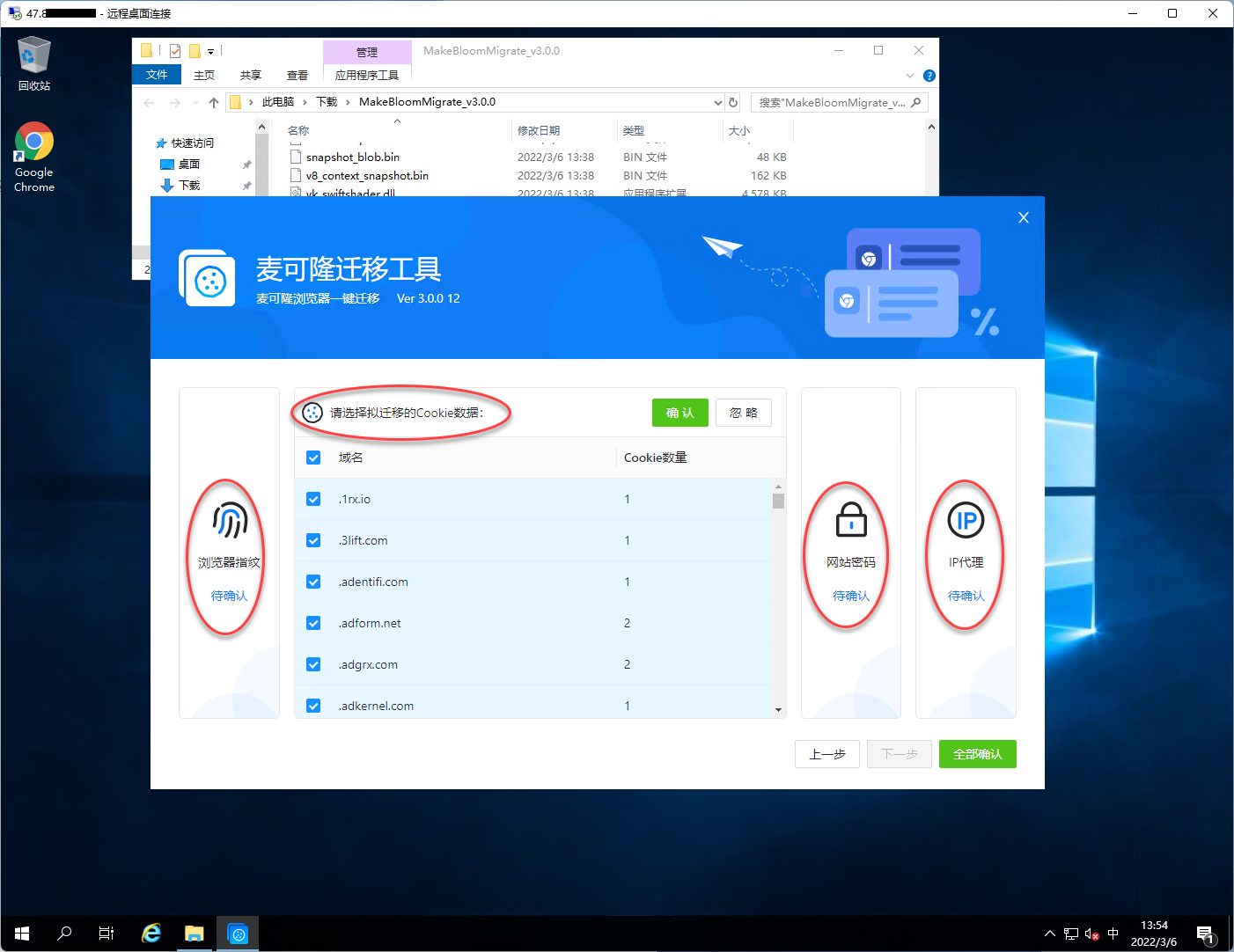Image resolution: width=1234 pixels, height=952 pixels.
Task: Switch to the 共享 ribbon tab
Action: pos(251,76)
